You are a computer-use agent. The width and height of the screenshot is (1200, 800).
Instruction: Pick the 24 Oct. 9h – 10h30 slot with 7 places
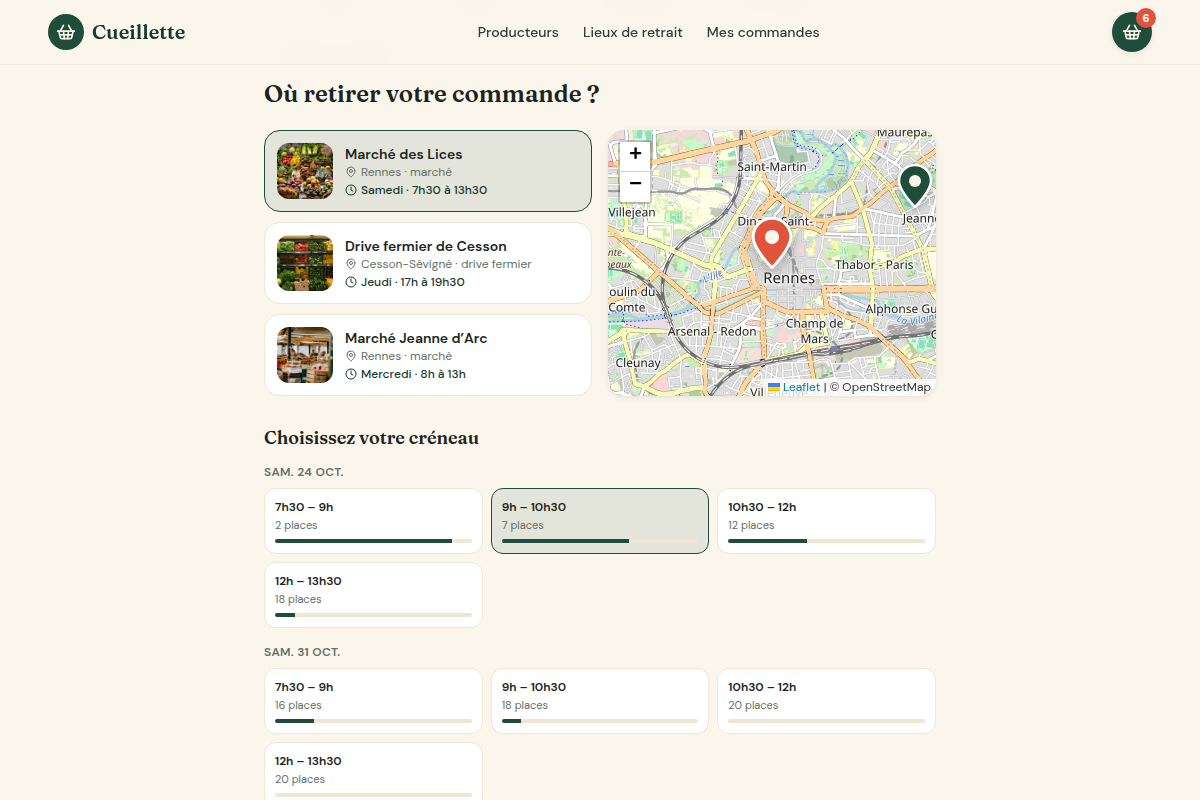tap(600, 521)
